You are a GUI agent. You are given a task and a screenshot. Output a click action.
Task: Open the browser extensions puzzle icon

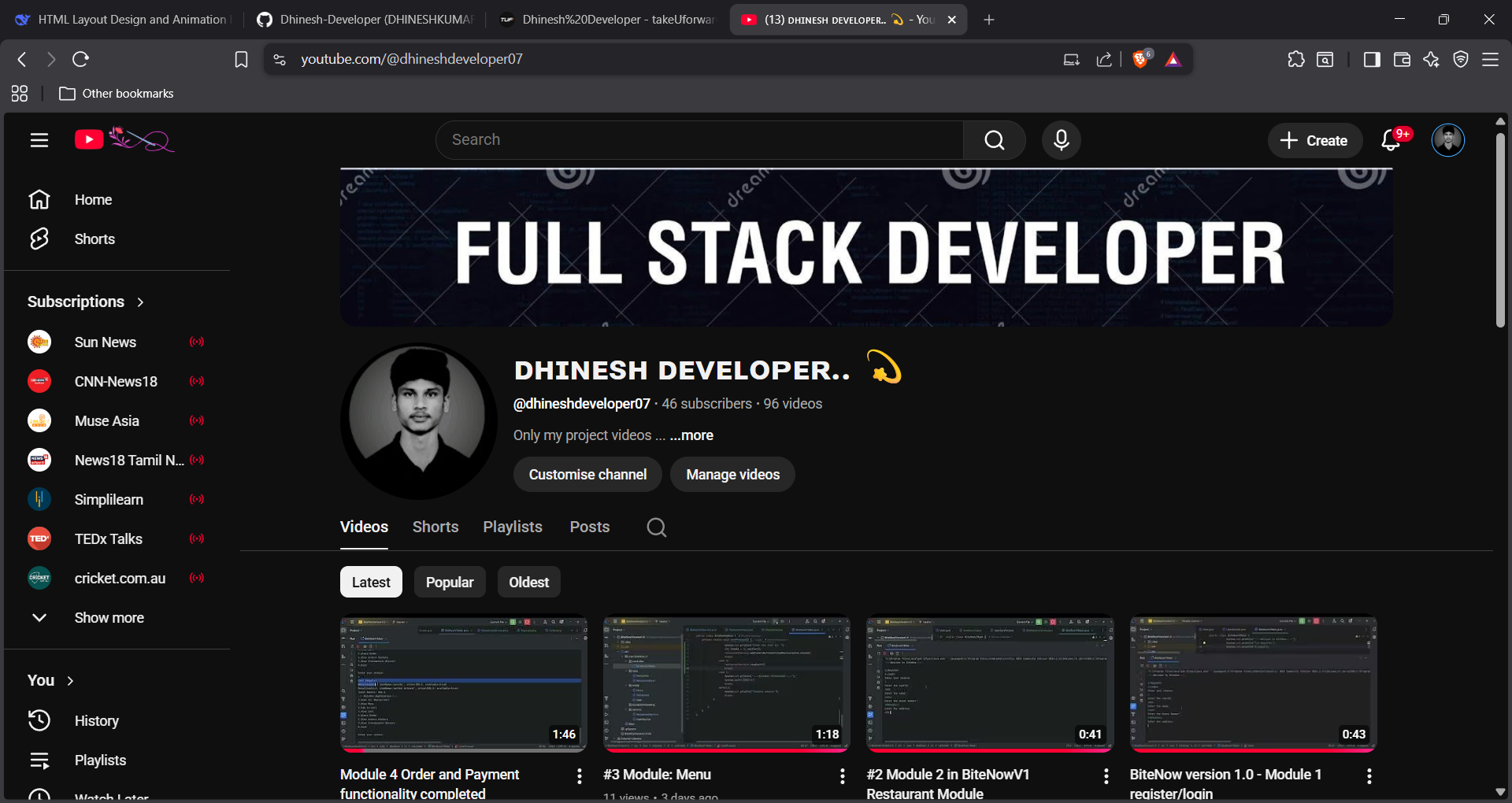(1296, 59)
